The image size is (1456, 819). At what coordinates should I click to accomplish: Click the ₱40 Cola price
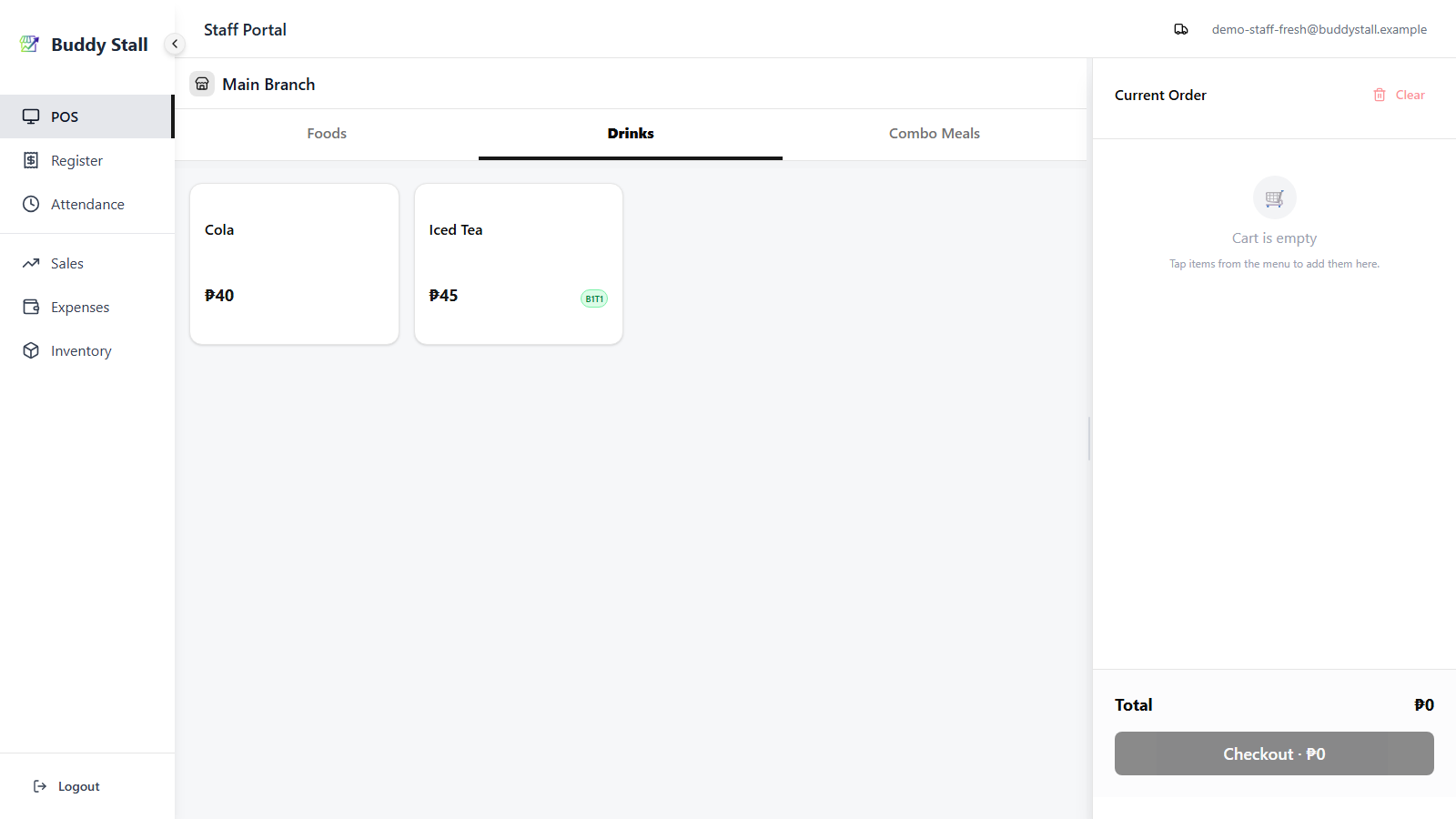click(219, 295)
